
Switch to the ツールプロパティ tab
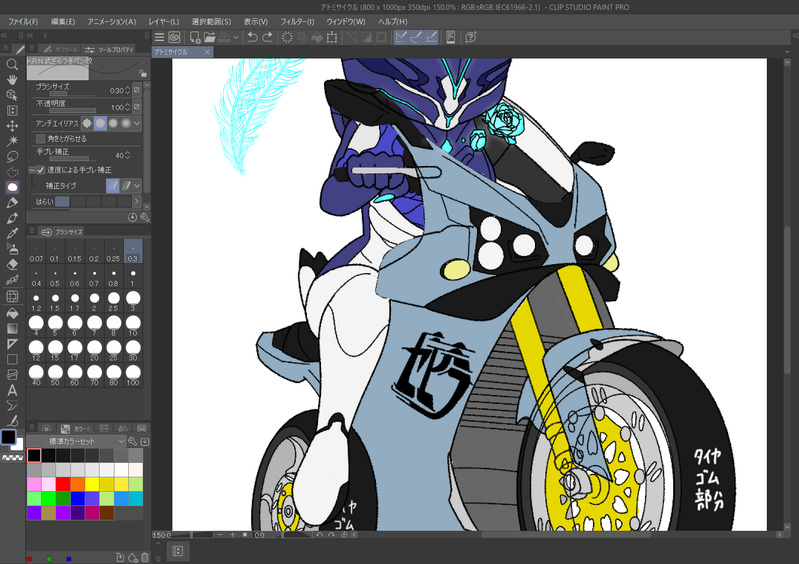tap(110, 49)
